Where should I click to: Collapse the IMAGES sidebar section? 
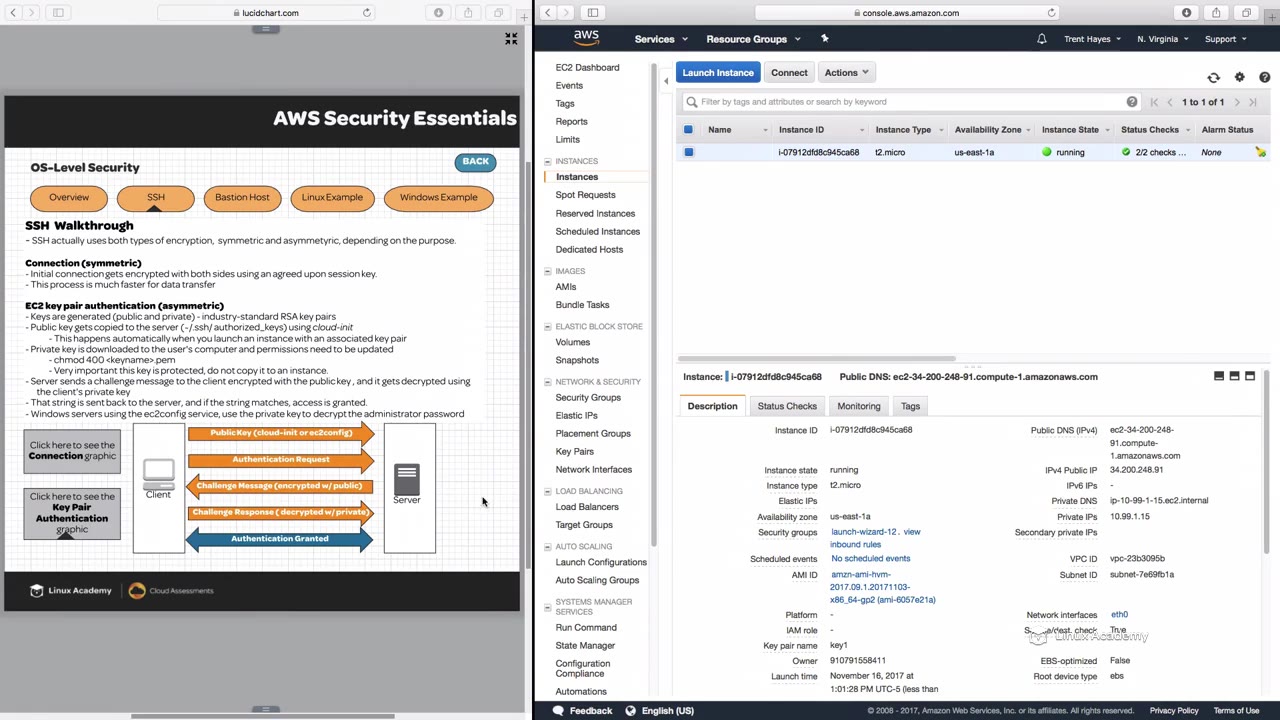pos(548,271)
